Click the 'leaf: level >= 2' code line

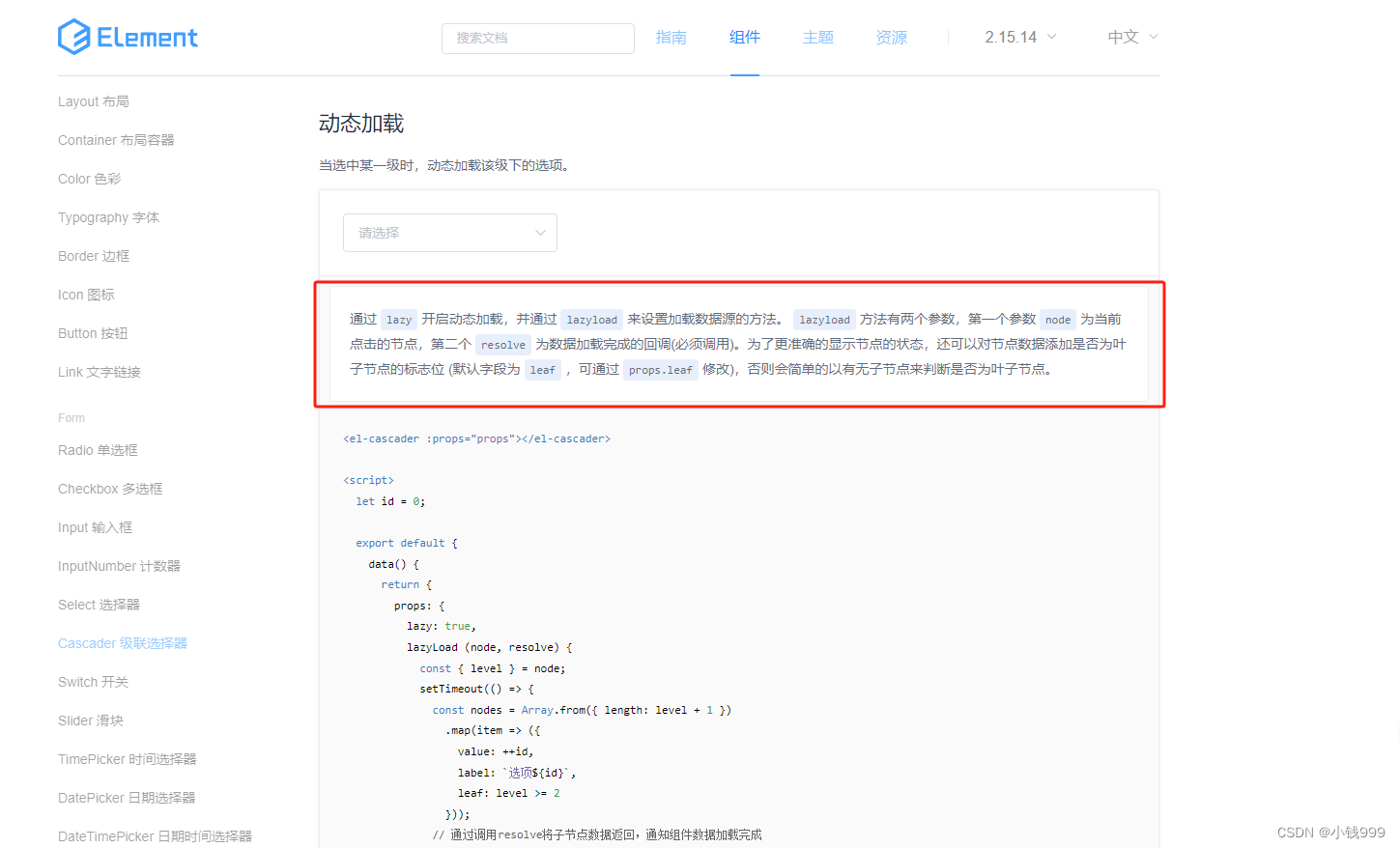tap(509, 793)
